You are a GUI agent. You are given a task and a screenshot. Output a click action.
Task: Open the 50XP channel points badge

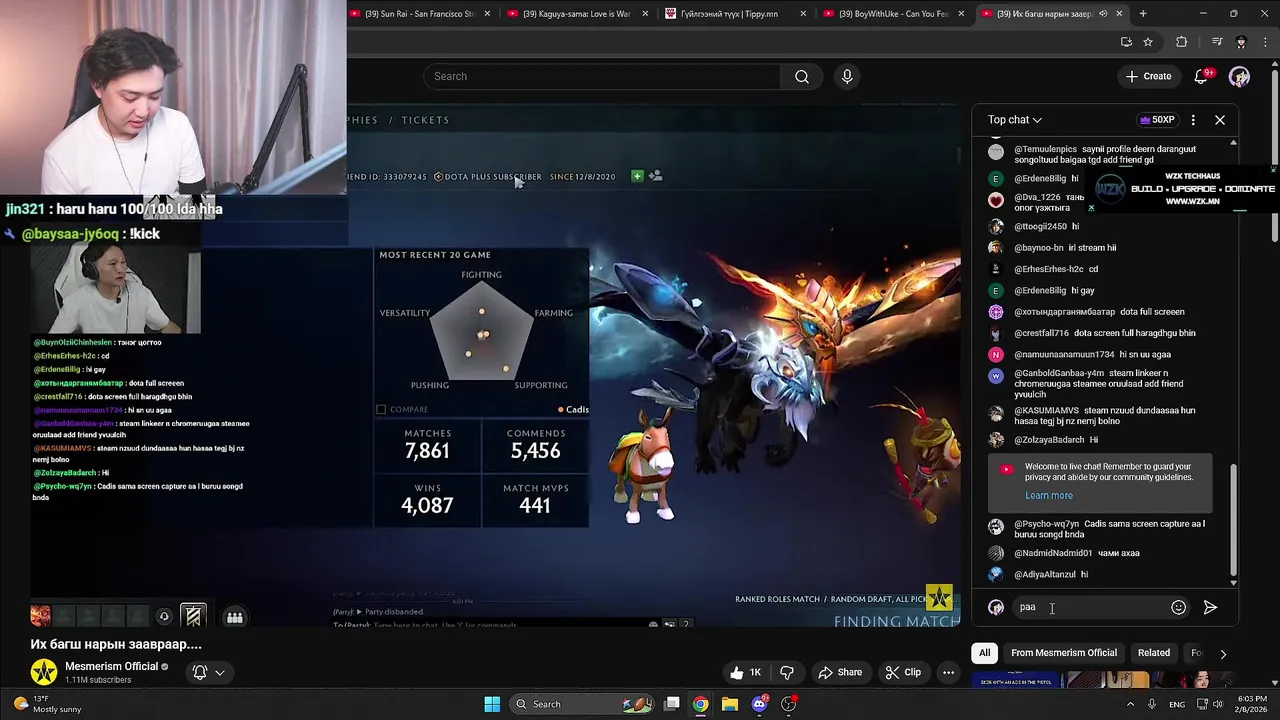(1157, 120)
